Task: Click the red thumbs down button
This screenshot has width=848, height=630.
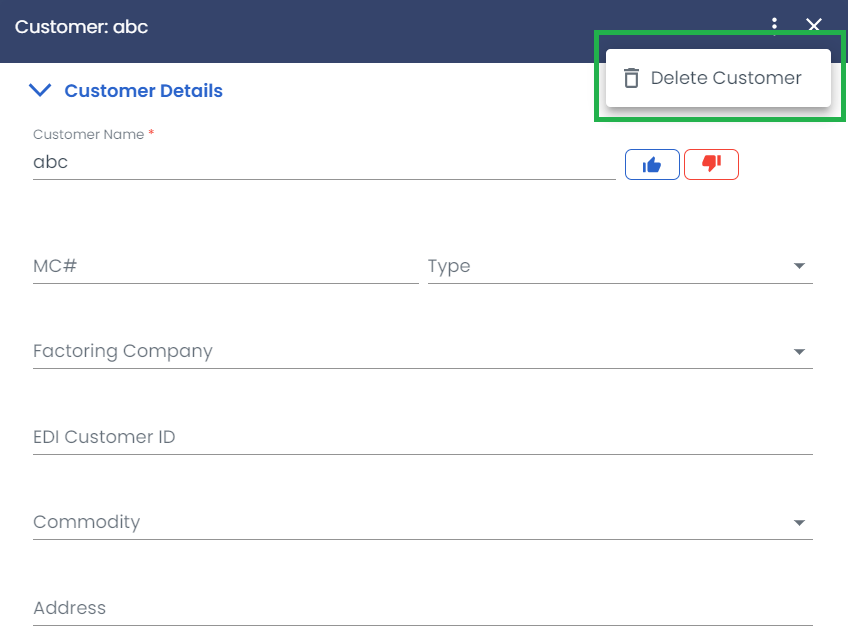Action: (711, 164)
